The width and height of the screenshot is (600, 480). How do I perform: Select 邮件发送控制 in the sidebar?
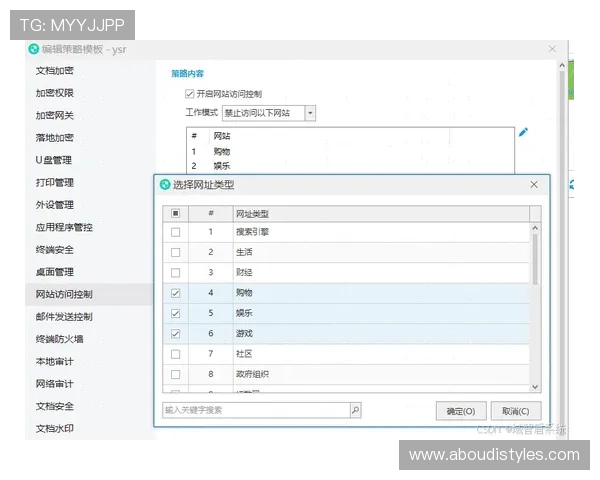pos(64,317)
